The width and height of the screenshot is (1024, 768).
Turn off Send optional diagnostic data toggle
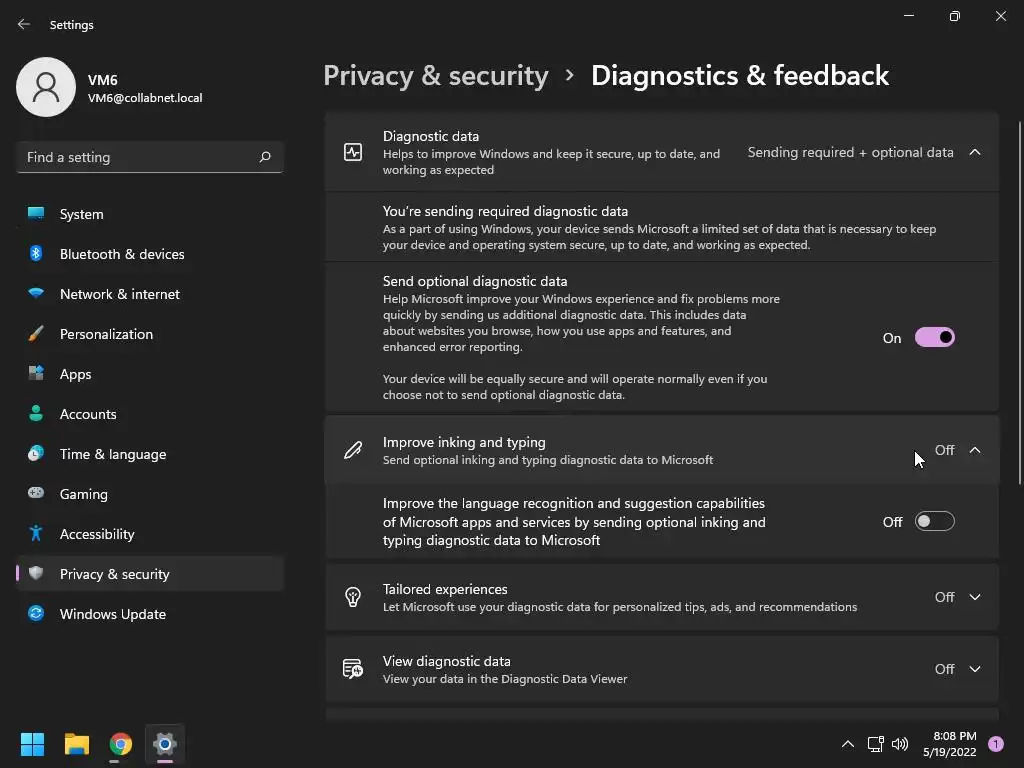point(934,338)
